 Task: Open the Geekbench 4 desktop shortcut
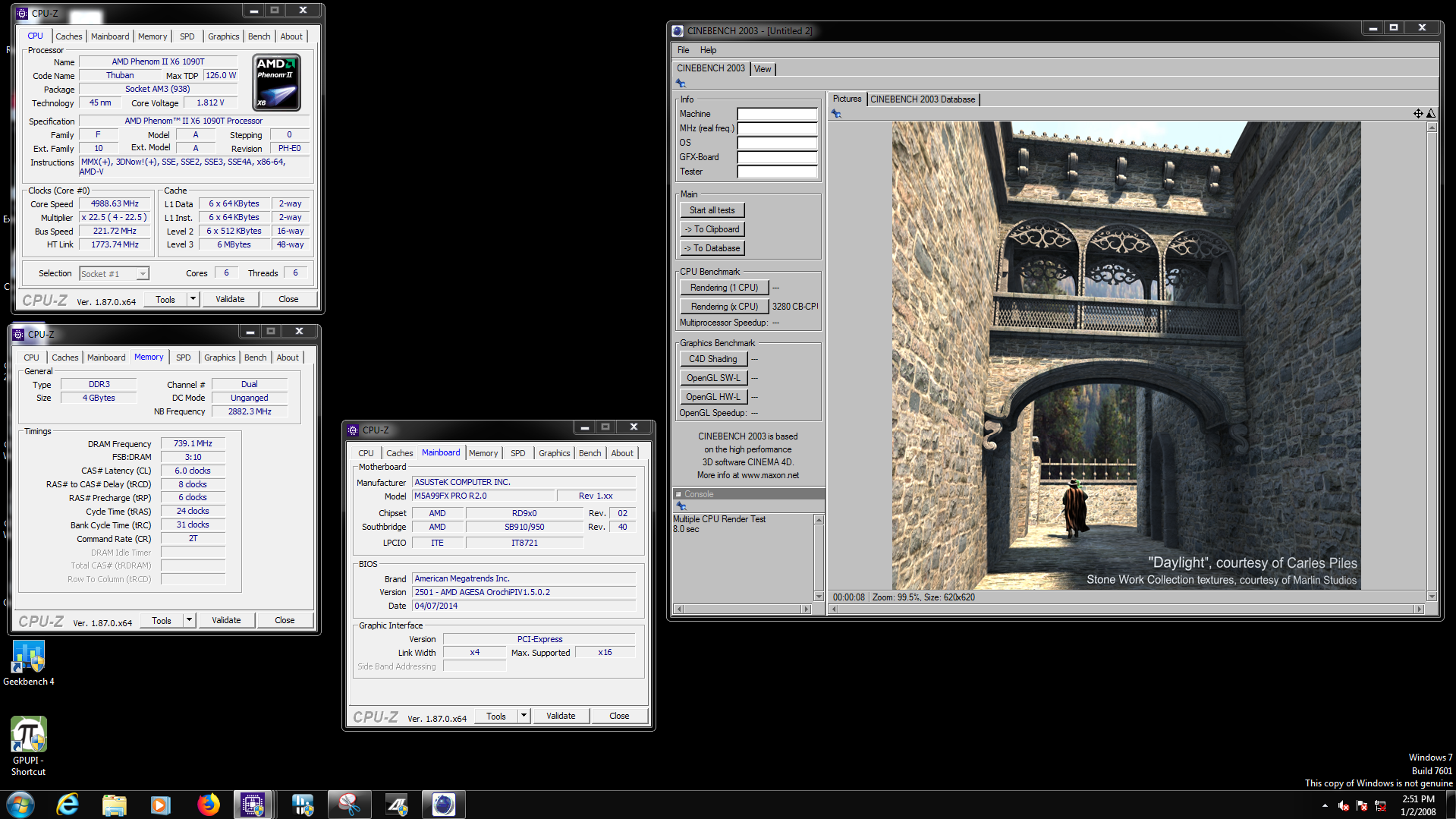click(28, 663)
